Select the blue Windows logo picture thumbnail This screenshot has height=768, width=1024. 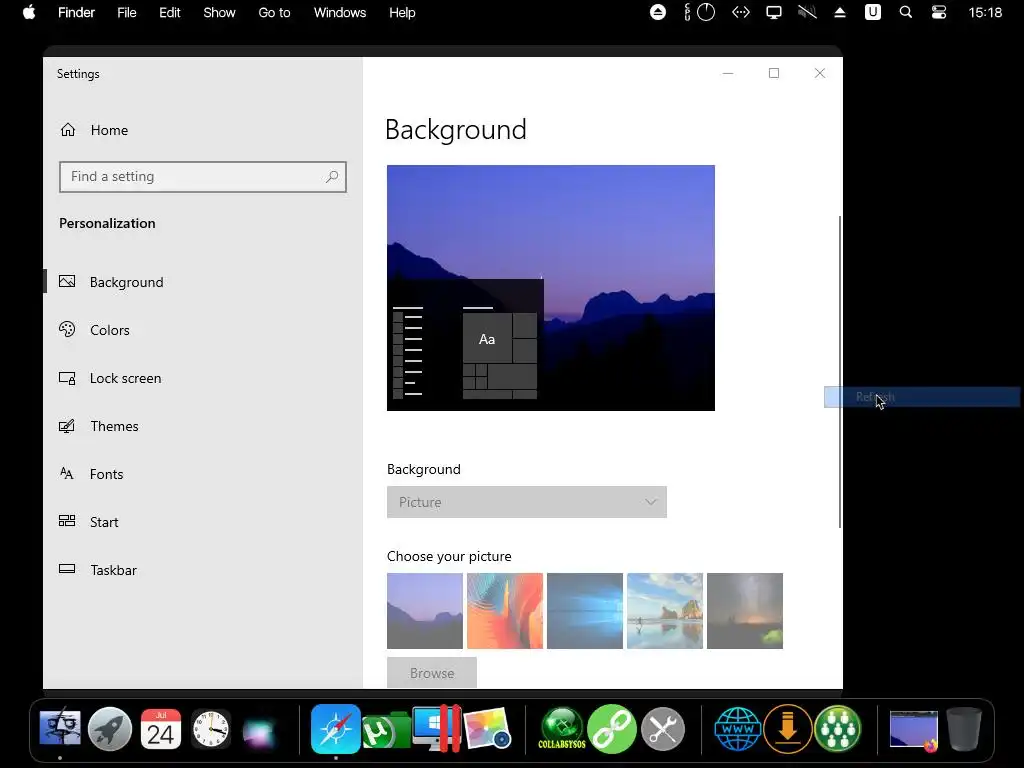584,611
